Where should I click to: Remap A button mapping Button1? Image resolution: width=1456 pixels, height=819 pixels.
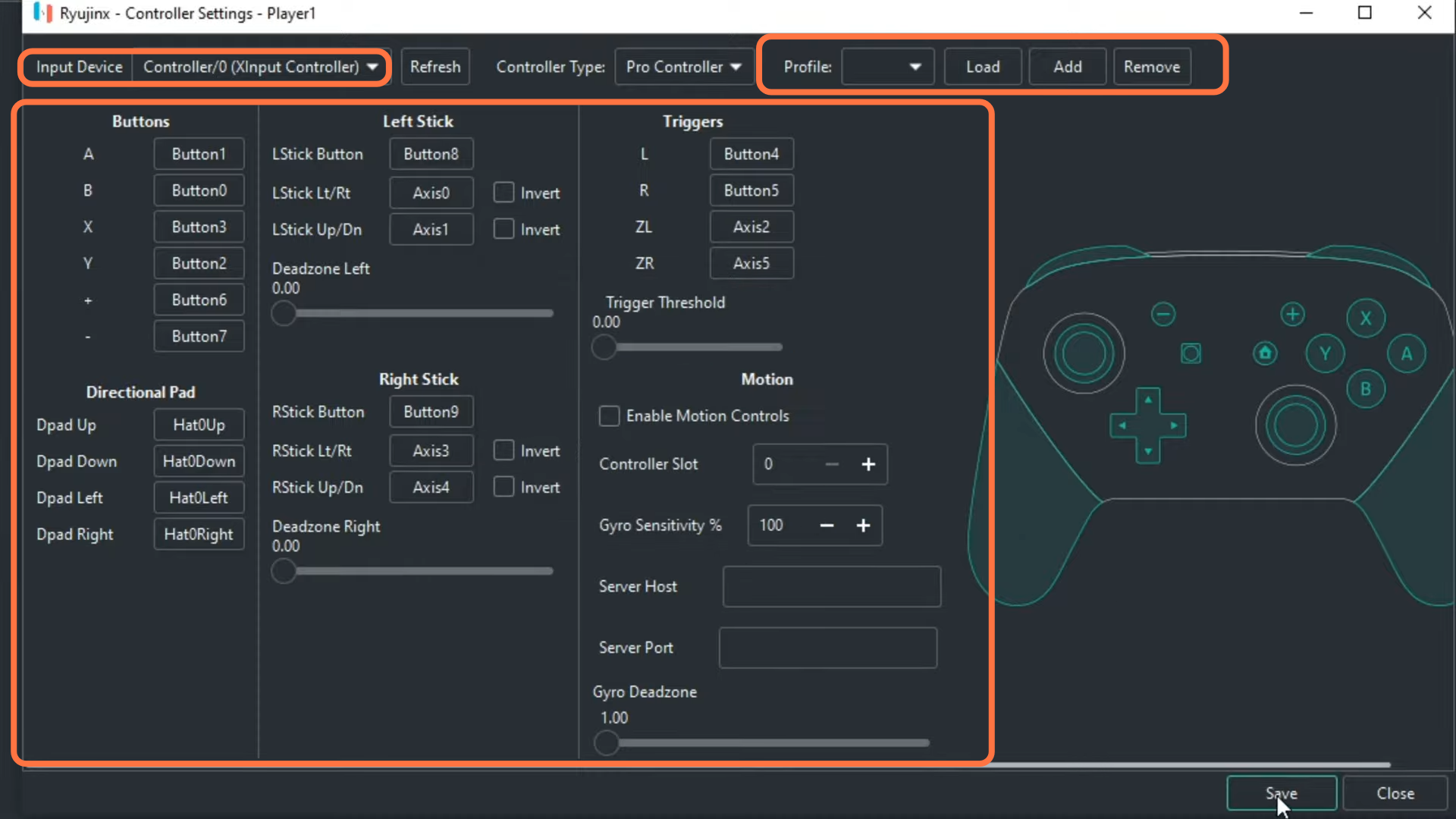coord(199,154)
